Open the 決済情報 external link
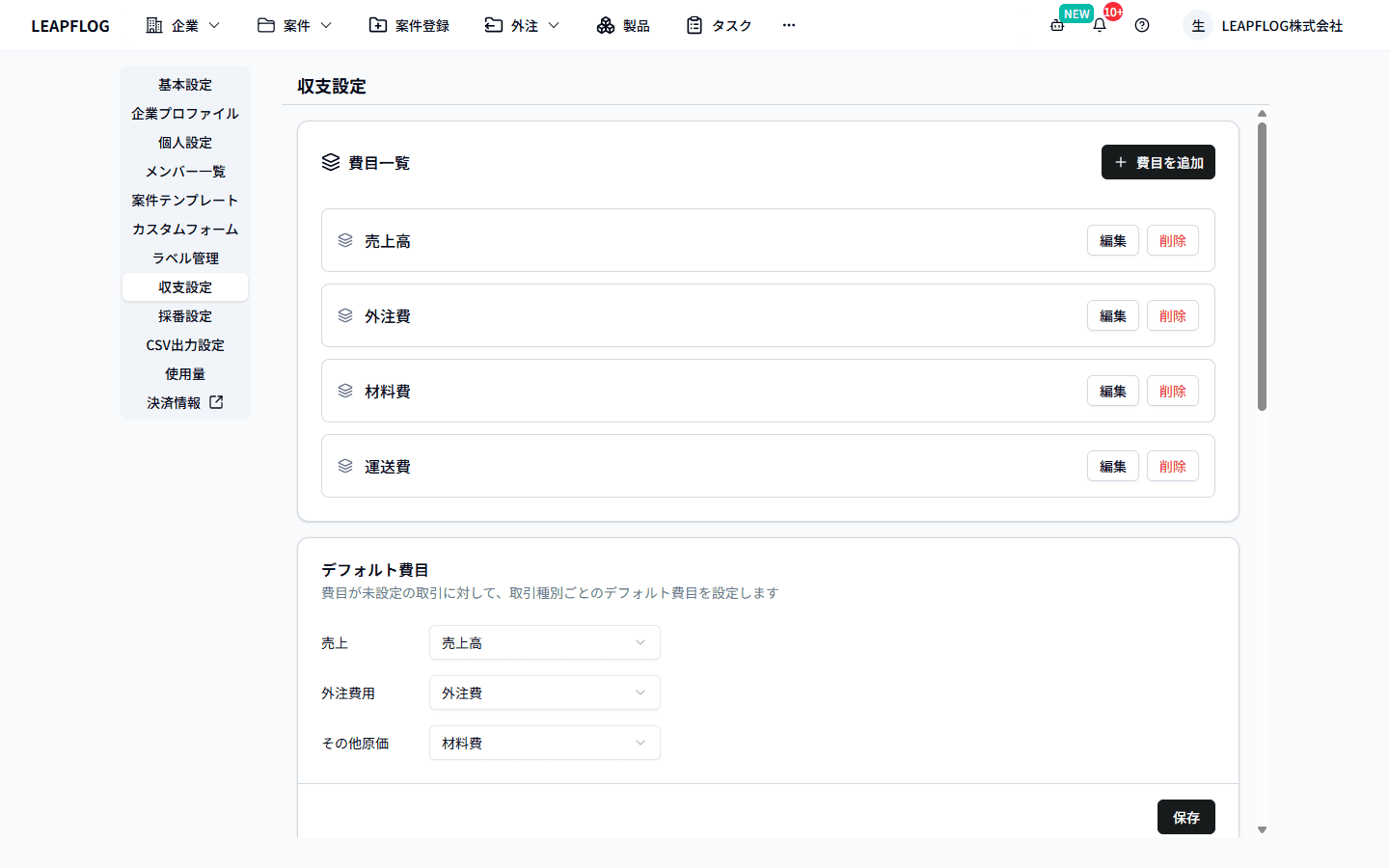The width and height of the screenshot is (1389, 868). 185,403
